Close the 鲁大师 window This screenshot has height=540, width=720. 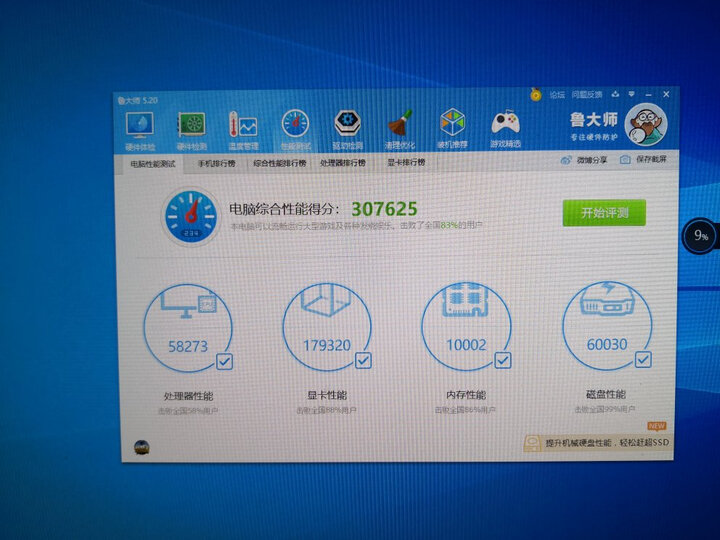click(666, 94)
